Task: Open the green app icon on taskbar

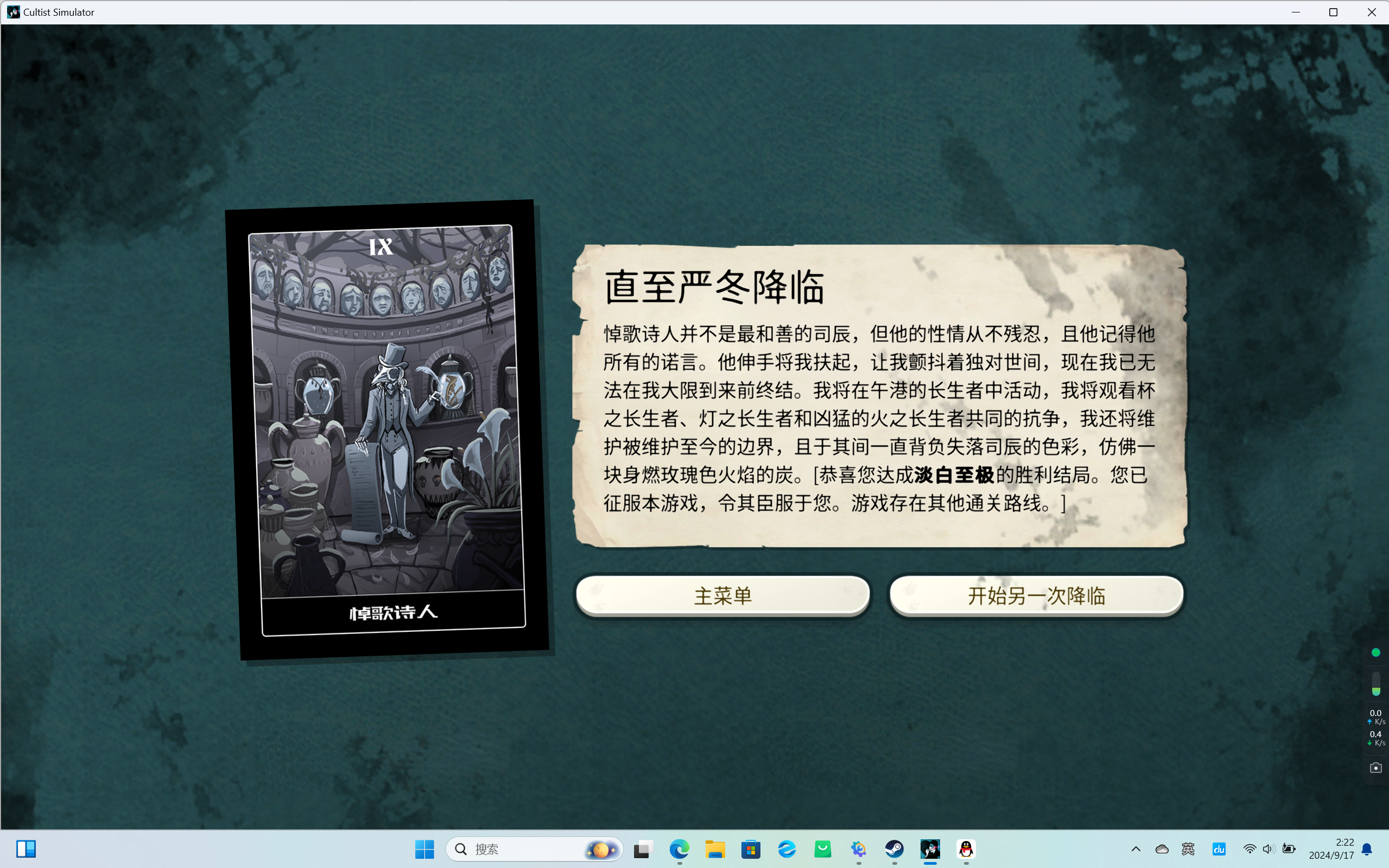Action: point(822,848)
